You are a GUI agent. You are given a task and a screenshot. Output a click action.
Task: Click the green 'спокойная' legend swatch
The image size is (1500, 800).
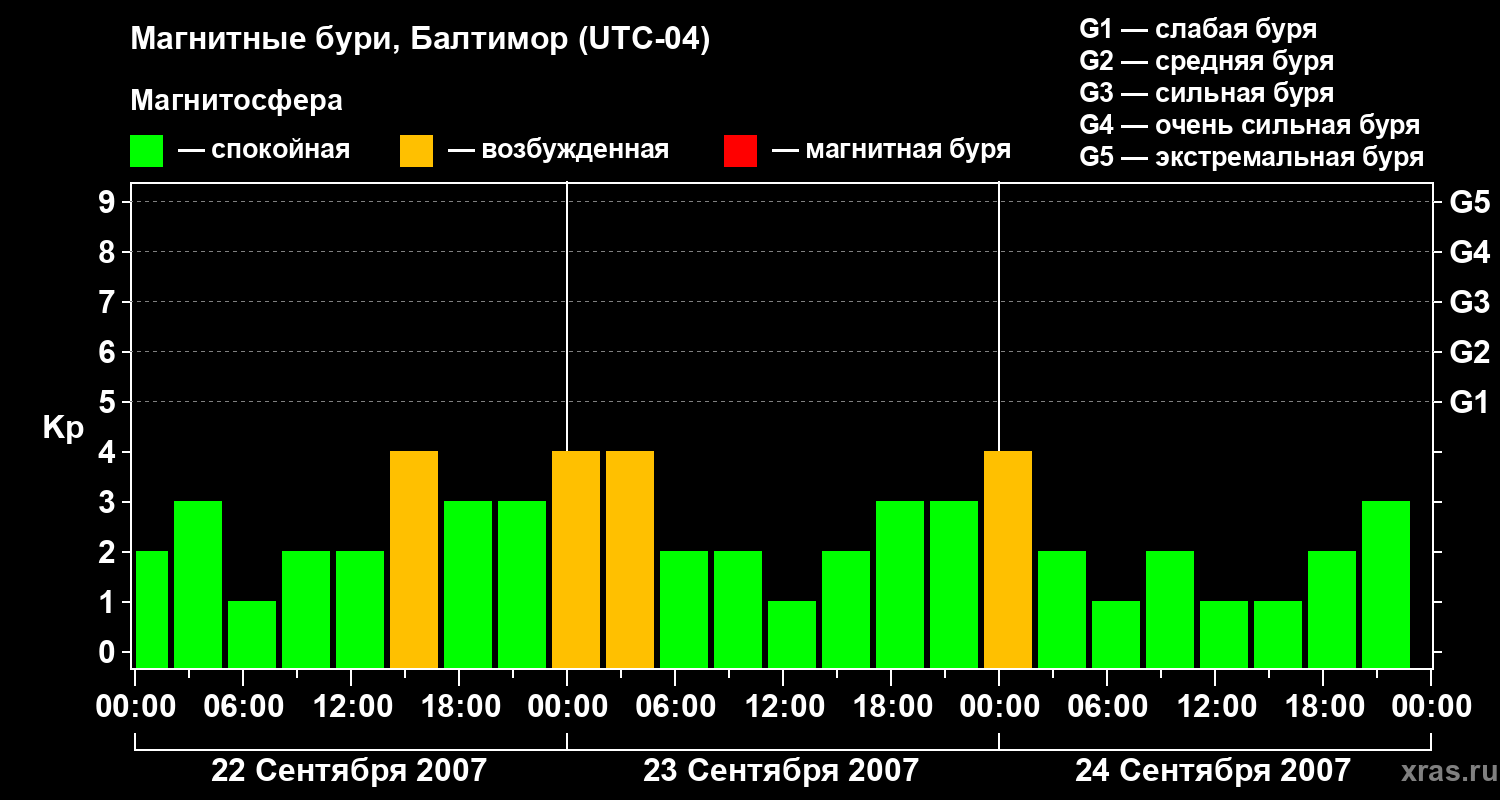pyautogui.click(x=147, y=151)
